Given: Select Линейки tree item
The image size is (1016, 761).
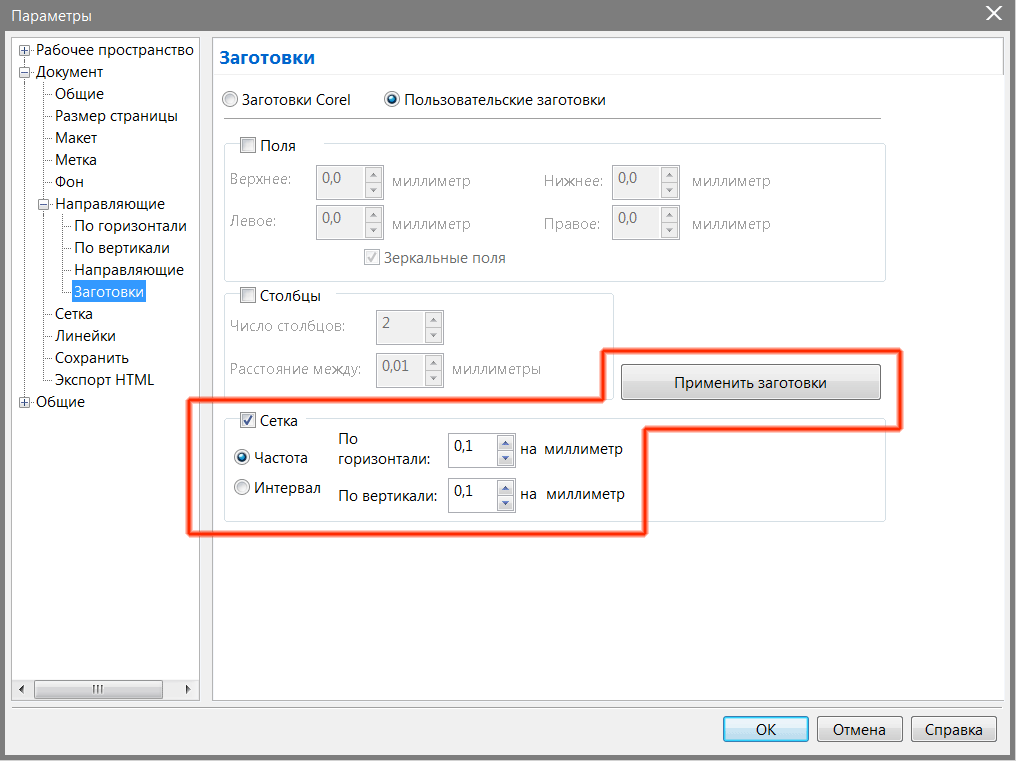Looking at the screenshot, I should [x=85, y=336].
